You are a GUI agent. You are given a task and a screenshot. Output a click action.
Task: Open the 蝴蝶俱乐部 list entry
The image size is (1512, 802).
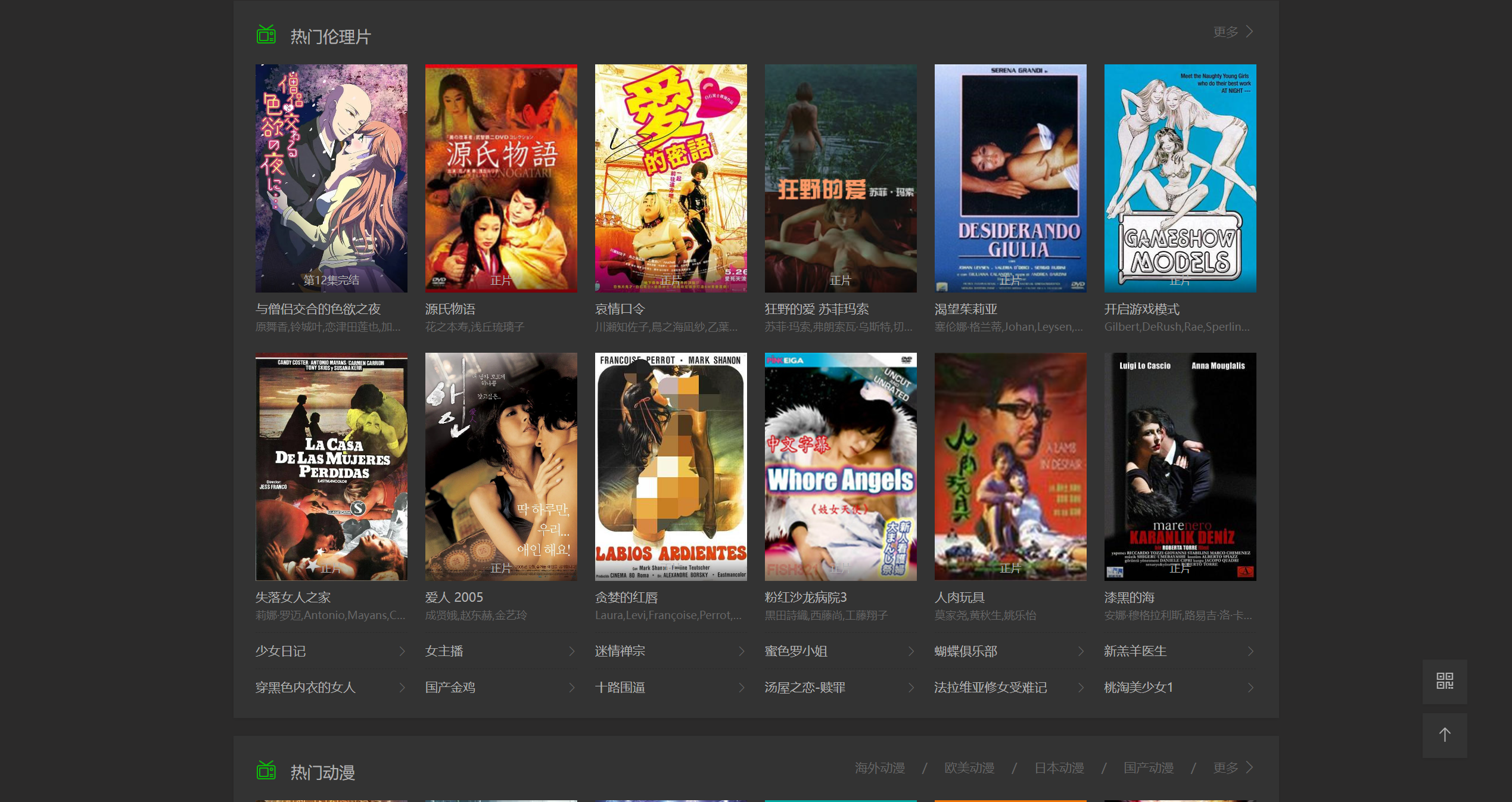pyautogui.click(x=966, y=651)
